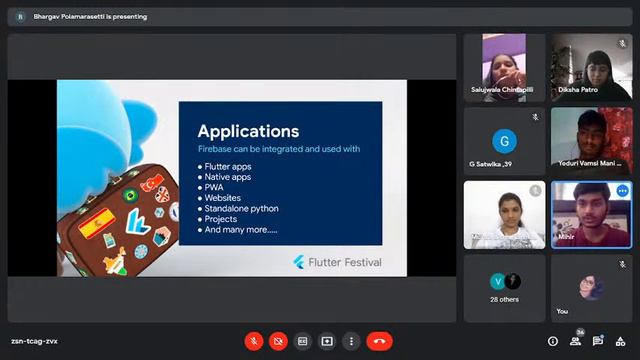Click the muted mic icon on Diksha Patro's tile
Image resolution: width=640 pixels, height=360 pixels.
click(622, 43)
